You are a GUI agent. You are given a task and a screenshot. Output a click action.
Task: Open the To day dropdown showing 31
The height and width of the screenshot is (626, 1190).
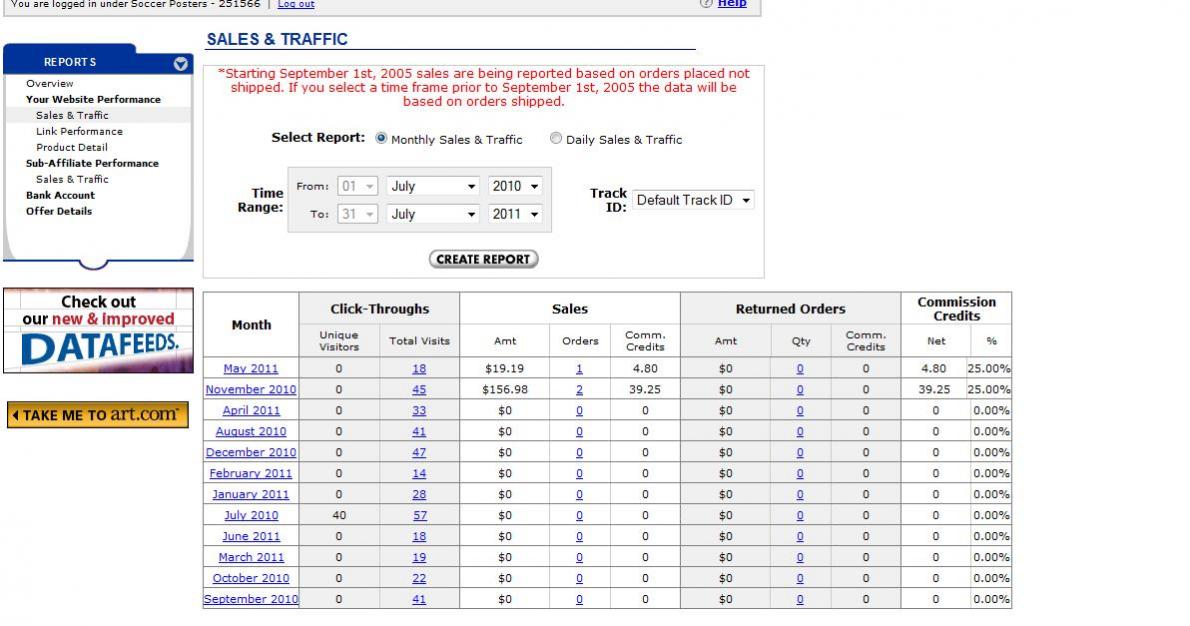[x=357, y=214]
